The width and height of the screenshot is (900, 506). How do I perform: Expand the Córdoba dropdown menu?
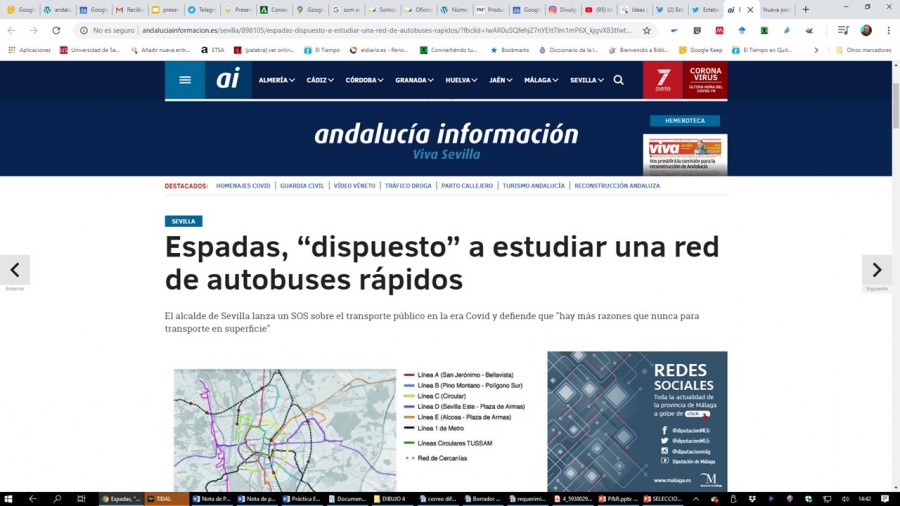coord(365,80)
